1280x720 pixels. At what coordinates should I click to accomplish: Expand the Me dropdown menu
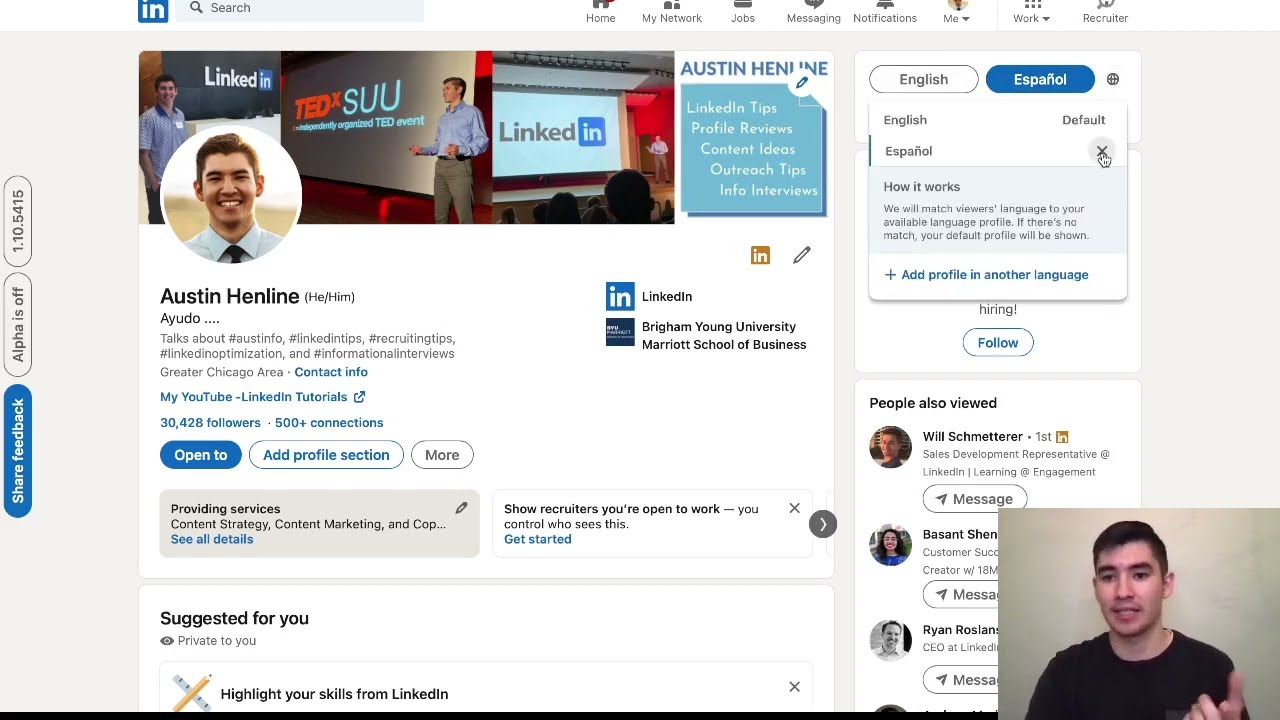point(957,12)
